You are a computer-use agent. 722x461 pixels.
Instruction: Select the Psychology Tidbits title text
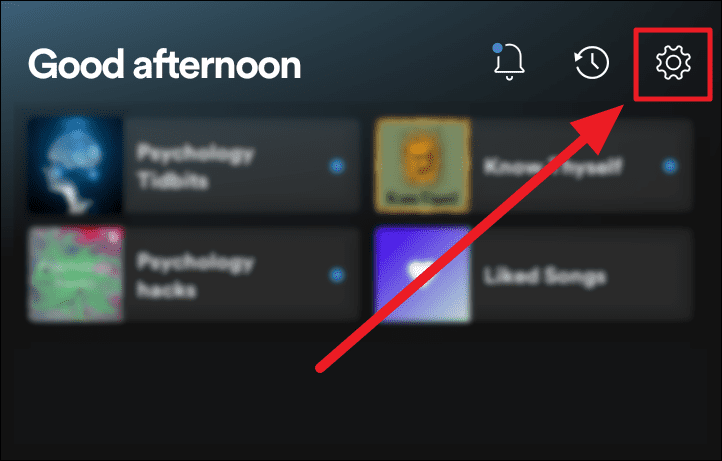pos(195,166)
